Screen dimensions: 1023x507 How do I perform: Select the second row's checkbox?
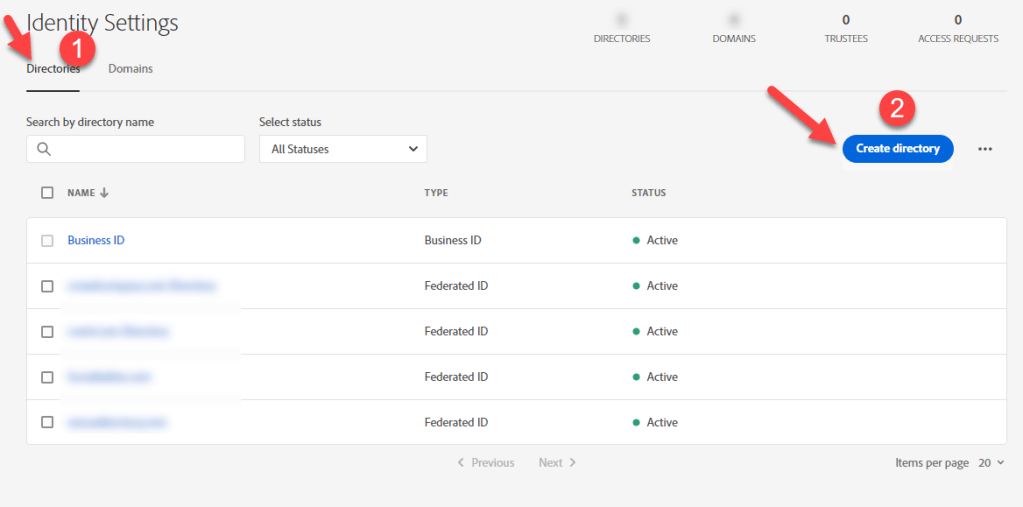pyautogui.click(x=47, y=286)
